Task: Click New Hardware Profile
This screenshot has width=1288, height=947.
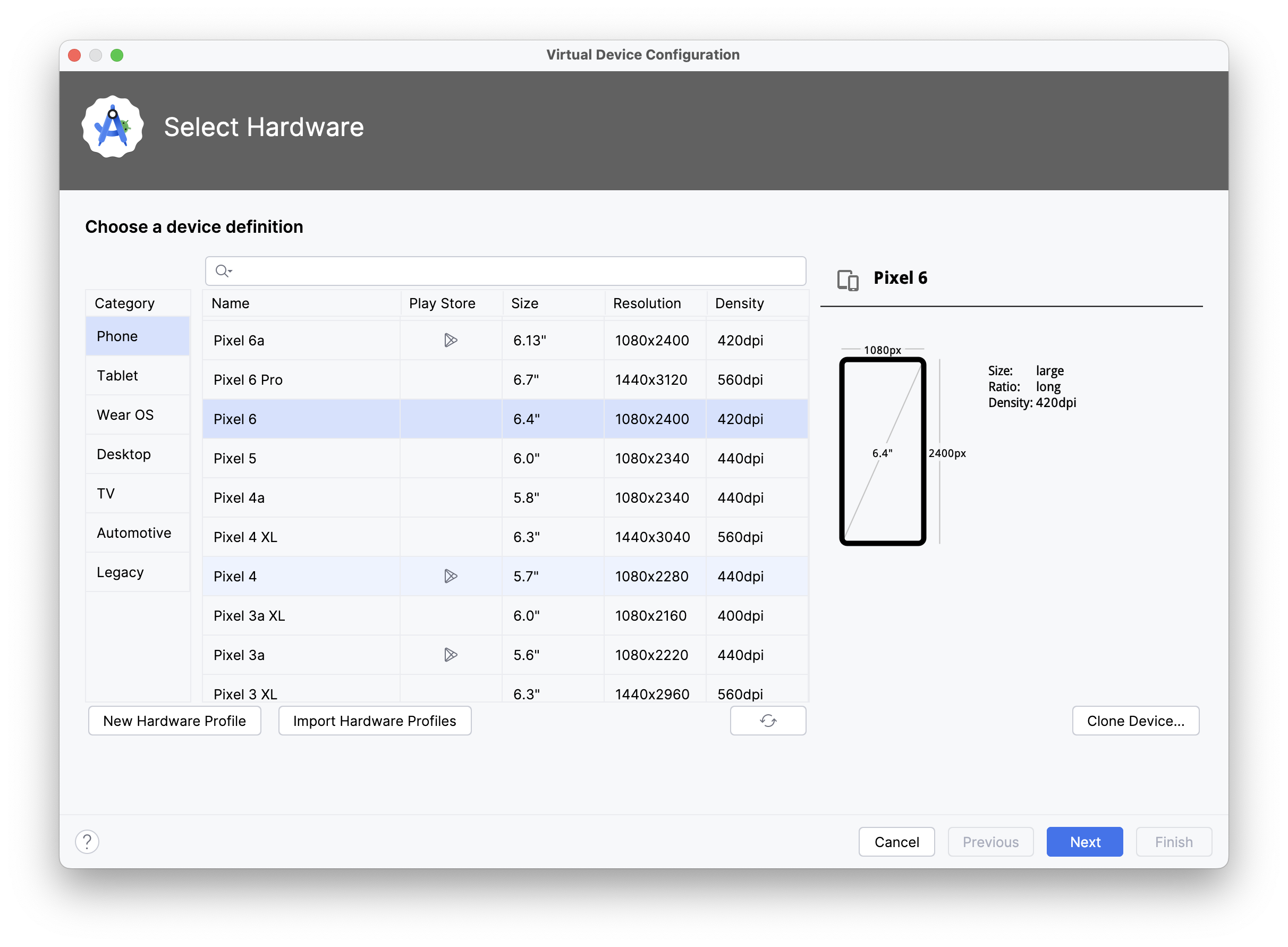Action: 174,721
